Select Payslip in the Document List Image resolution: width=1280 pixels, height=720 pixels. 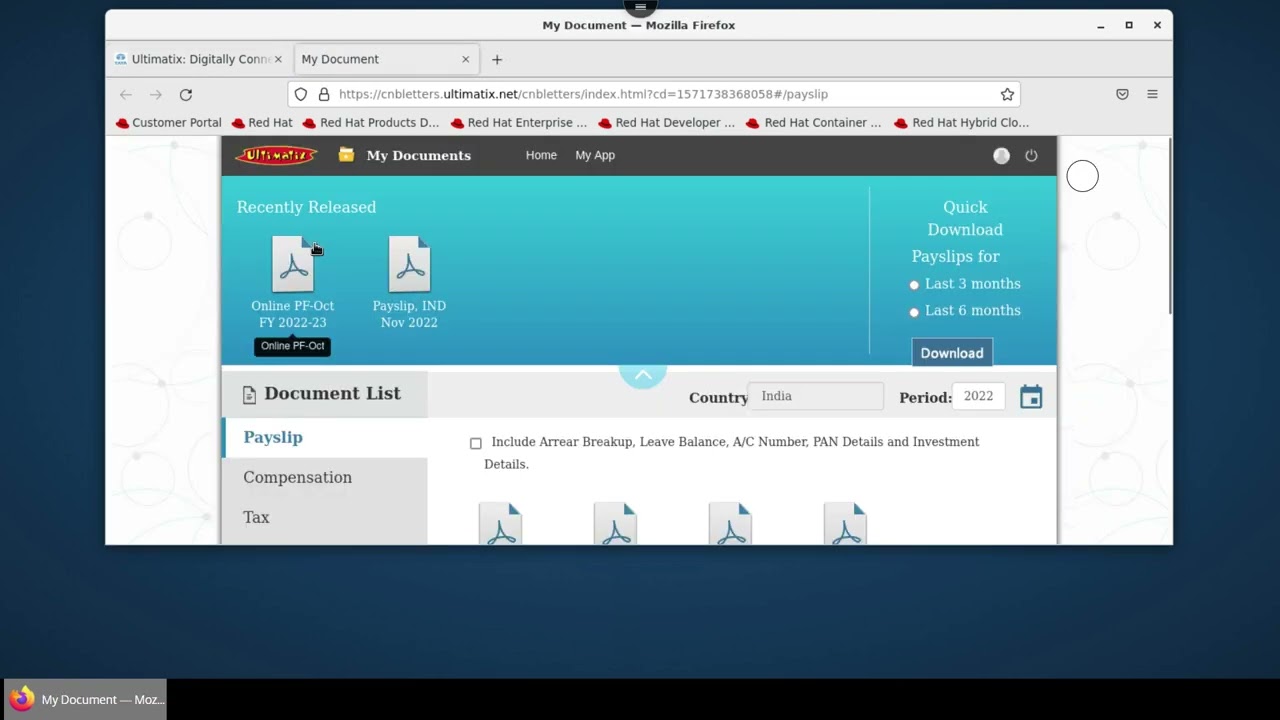click(324, 437)
